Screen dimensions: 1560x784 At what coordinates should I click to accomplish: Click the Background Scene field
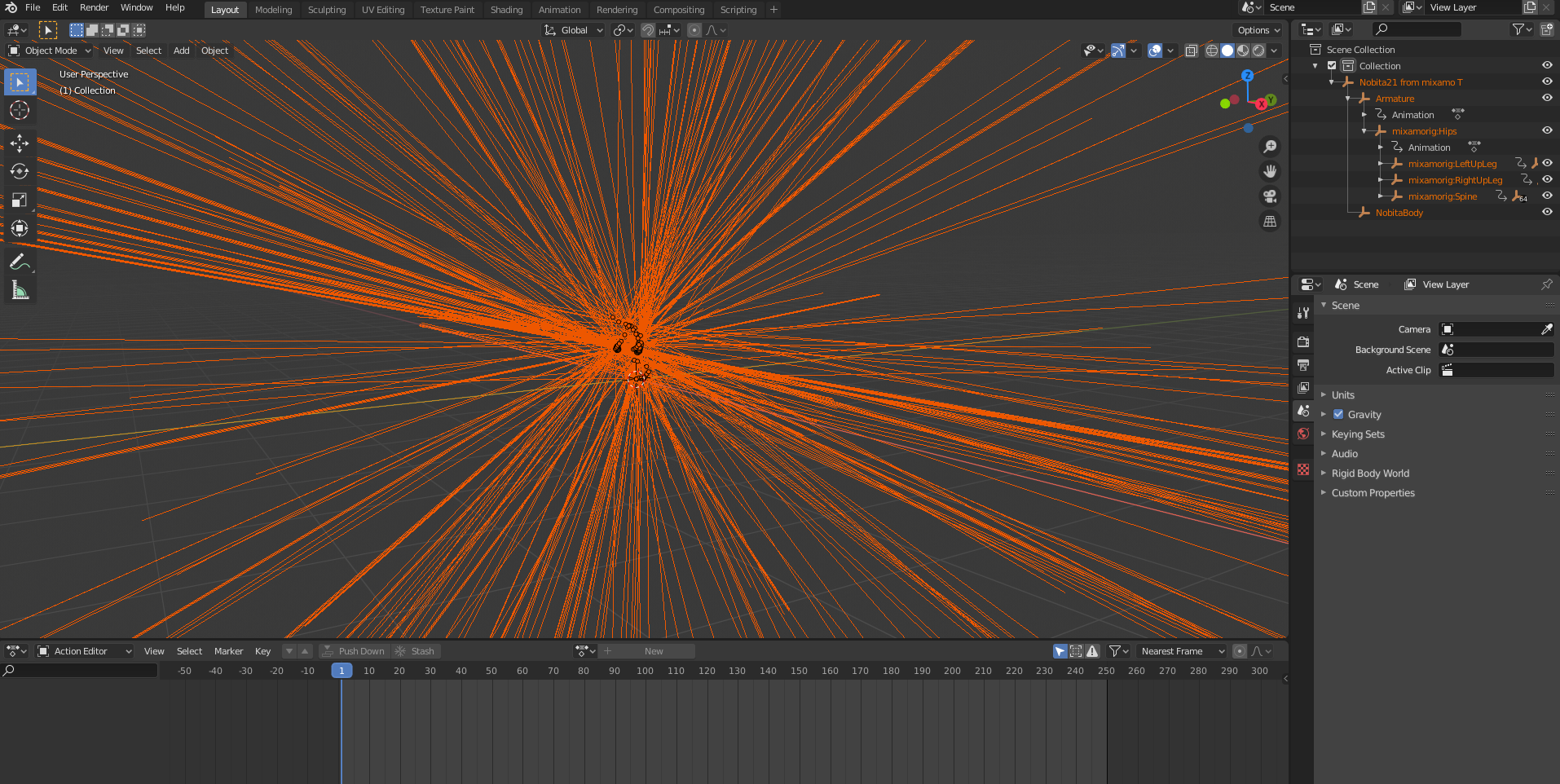pyautogui.click(x=1496, y=350)
